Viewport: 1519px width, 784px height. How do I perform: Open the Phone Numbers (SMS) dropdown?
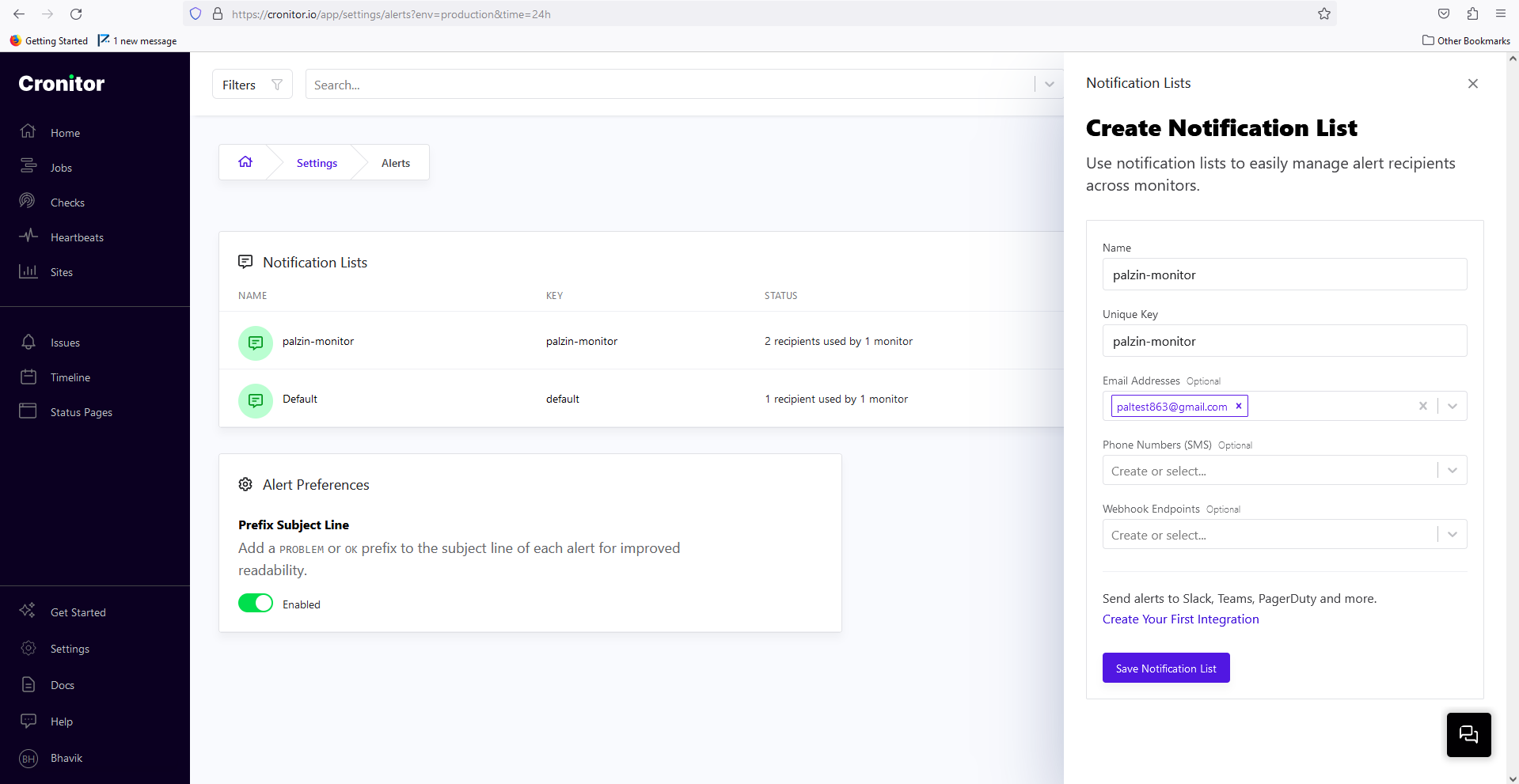pyautogui.click(x=1285, y=470)
